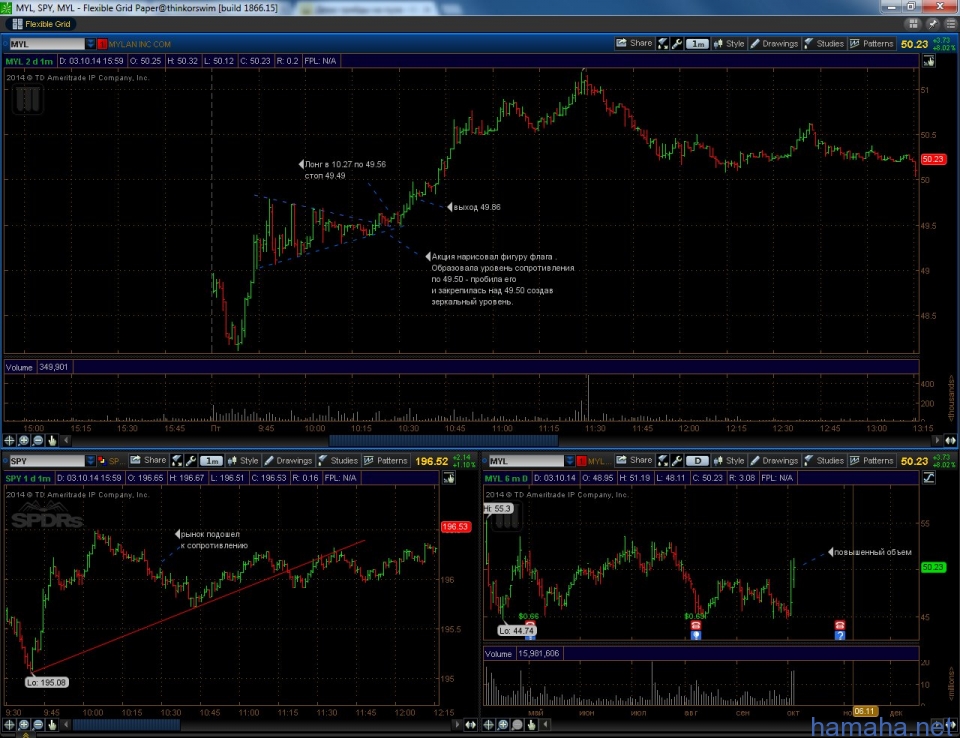Screen dimensions: 960x738
Task: Click the red alert icon beside MYLAN INC COM
Action: tap(102, 44)
